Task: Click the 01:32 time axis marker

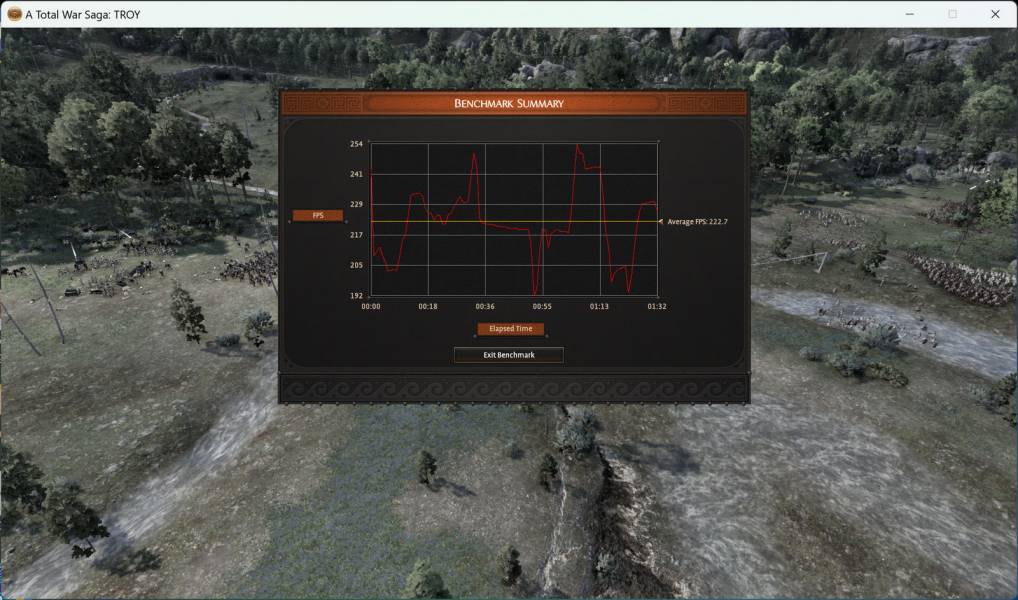Action: [656, 306]
